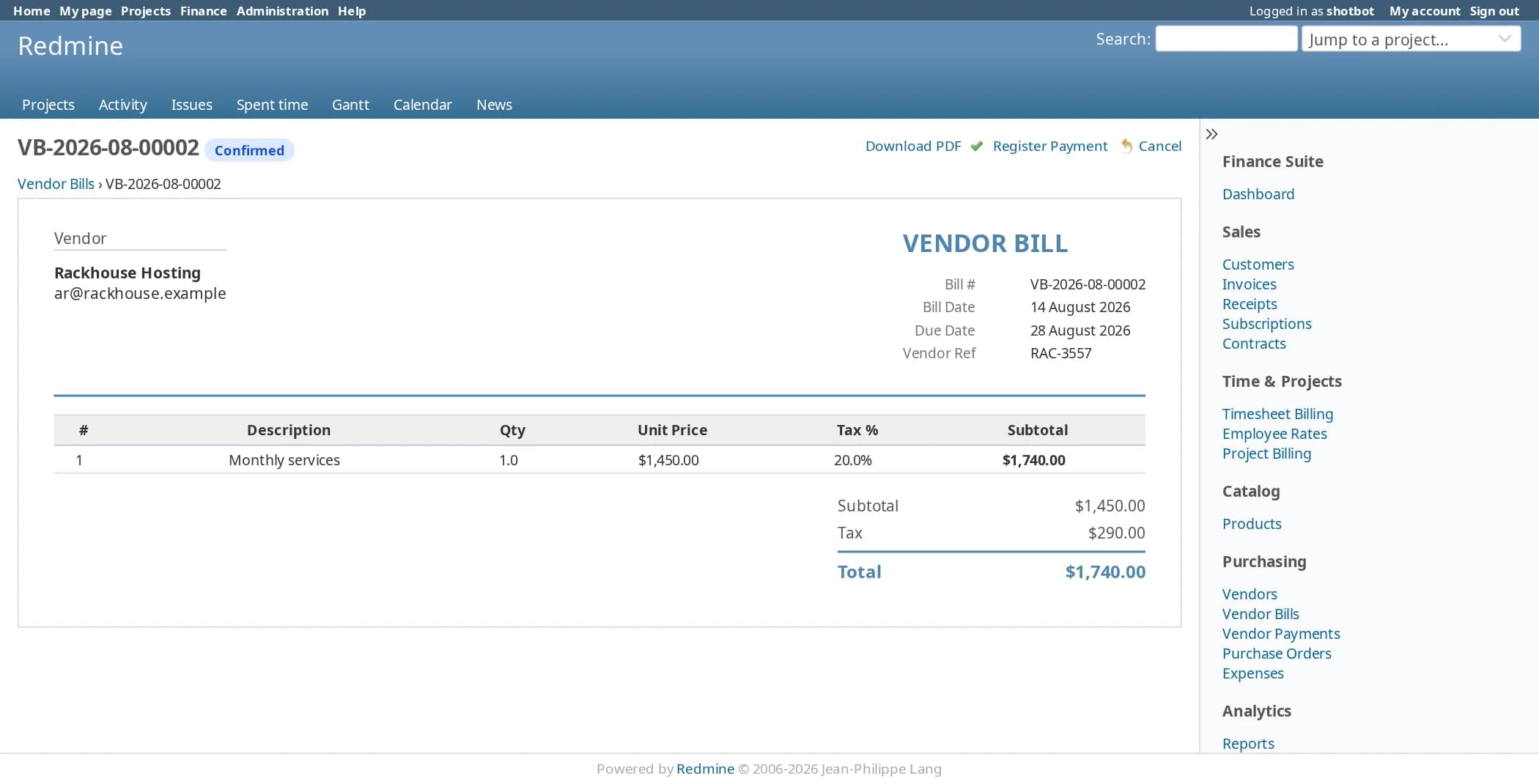The height and width of the screenshot is (784, 1539).
Task: Open Register Payment for this bill
Action: coord(1050,147)
